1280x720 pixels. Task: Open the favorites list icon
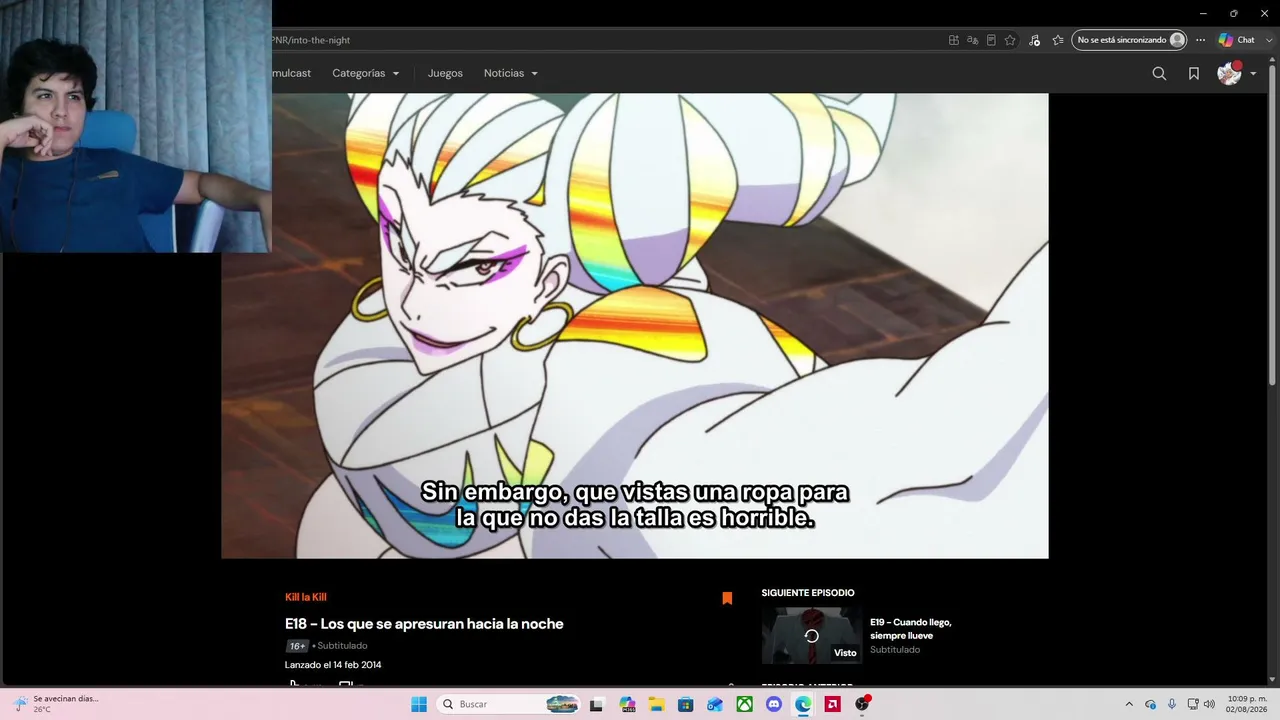pyautogui.click(x=1058, y=40)
